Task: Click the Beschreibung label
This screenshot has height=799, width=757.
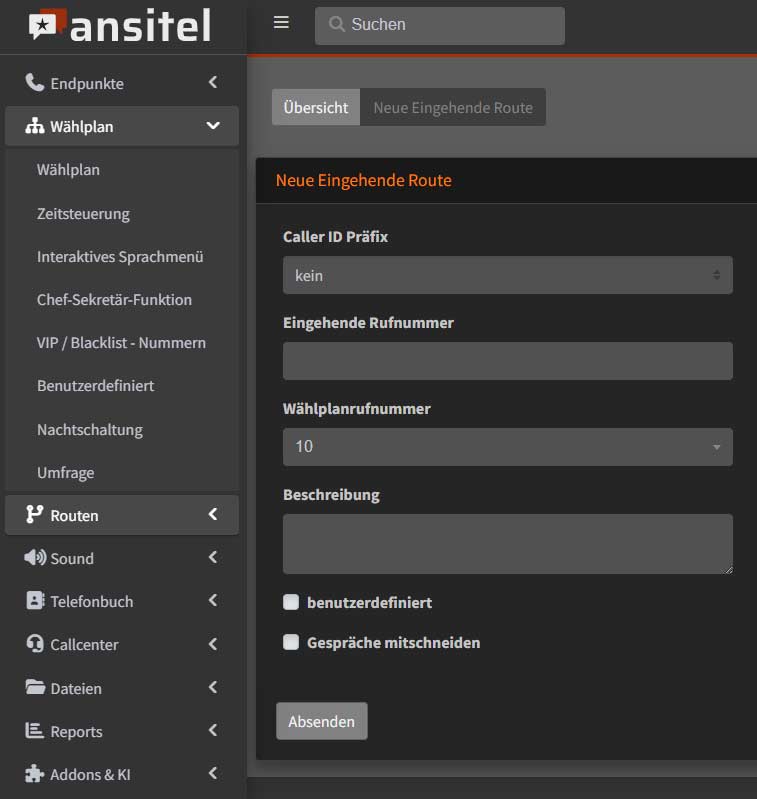Action: pyautogui.click(x=331, y=495)
